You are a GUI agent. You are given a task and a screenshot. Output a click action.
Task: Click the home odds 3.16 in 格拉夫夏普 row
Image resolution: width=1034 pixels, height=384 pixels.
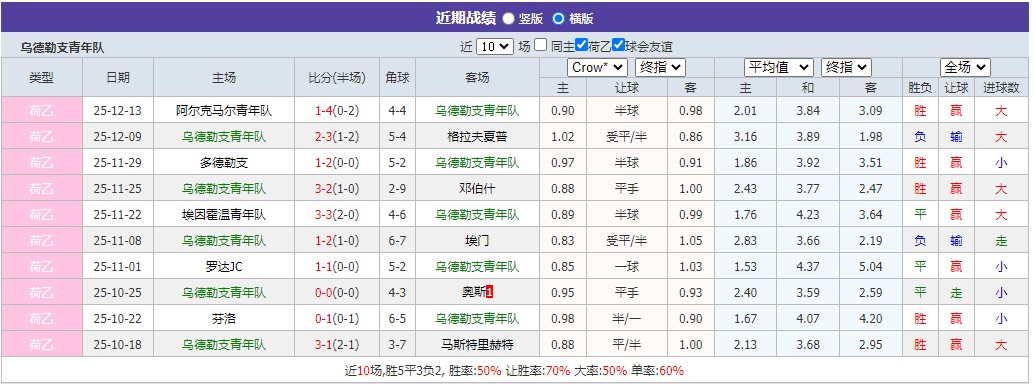pos(745,137)
